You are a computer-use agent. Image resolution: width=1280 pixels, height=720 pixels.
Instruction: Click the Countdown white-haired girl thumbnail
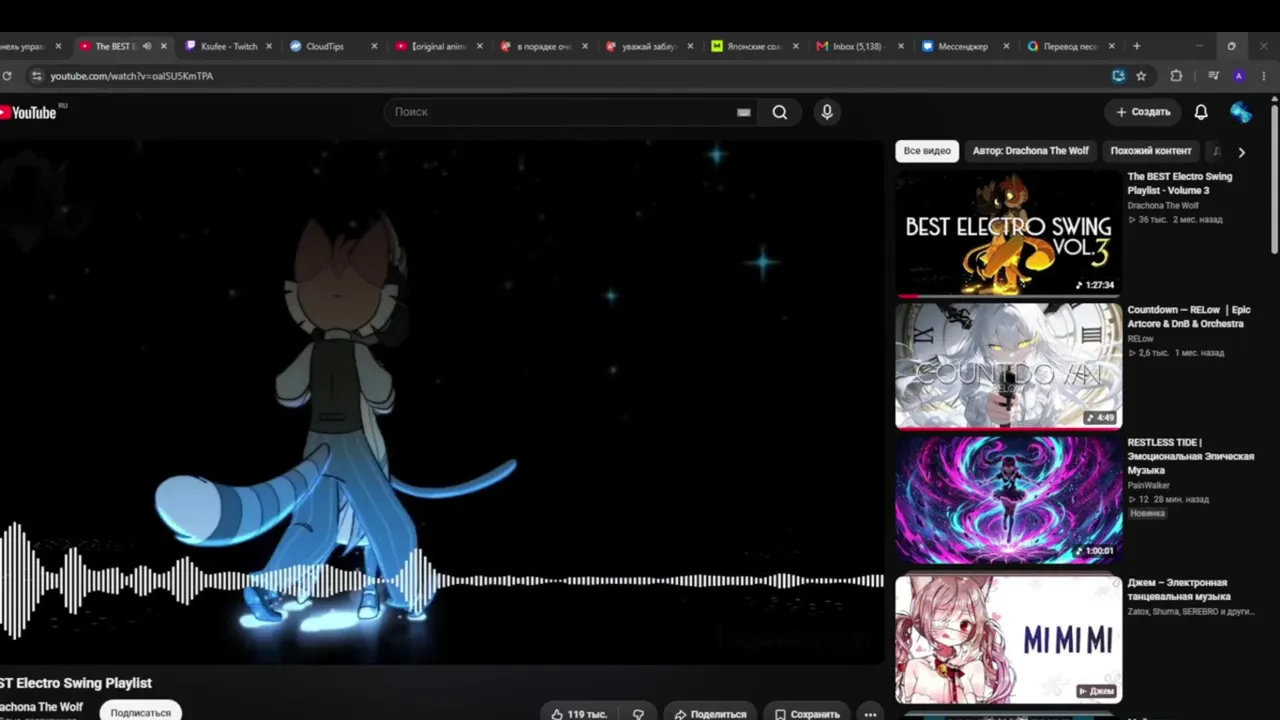1008,366
